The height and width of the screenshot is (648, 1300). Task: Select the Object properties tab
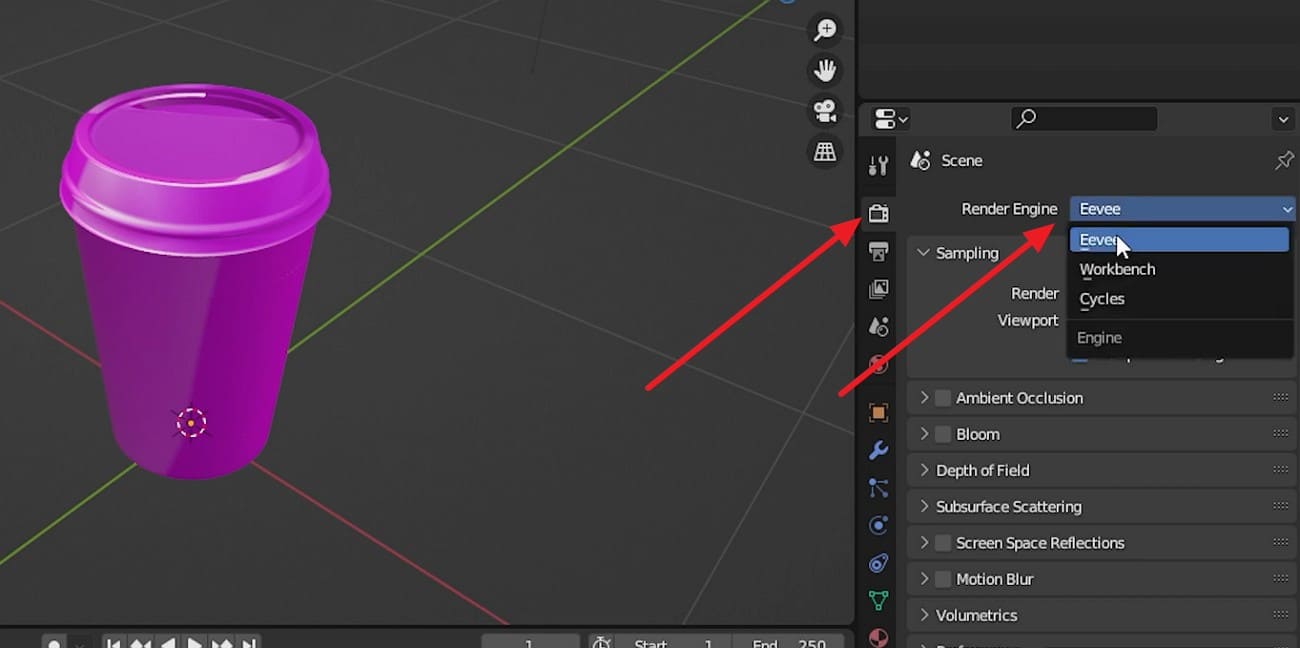tap(878, 413)
